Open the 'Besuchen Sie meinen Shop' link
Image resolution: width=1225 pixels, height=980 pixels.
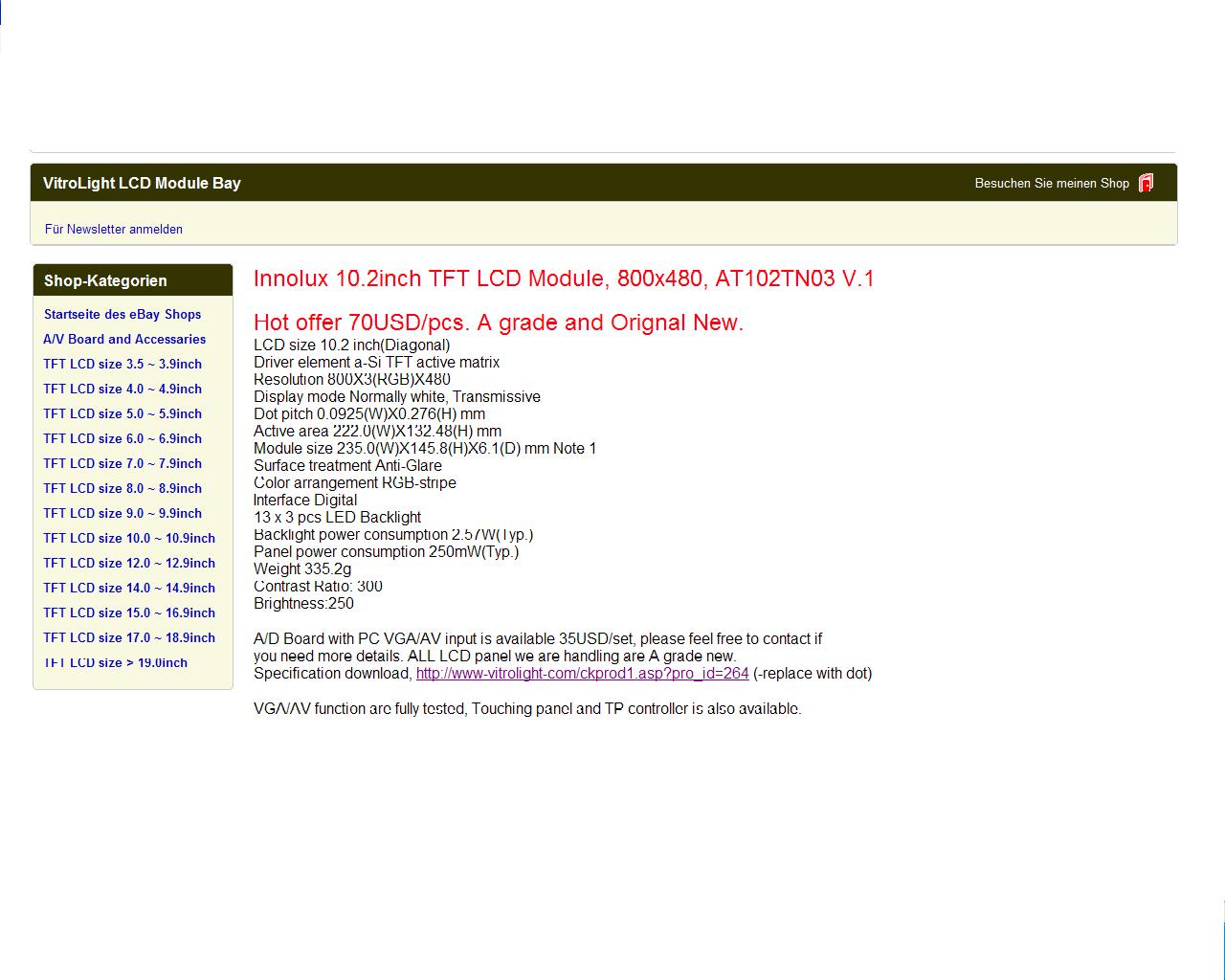(x=1052, y=183)
